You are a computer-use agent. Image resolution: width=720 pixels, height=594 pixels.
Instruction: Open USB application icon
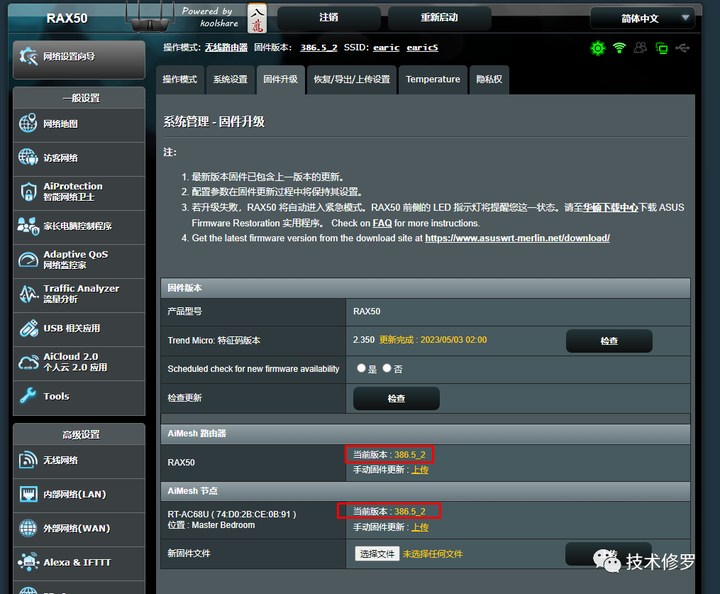[28, 328]
